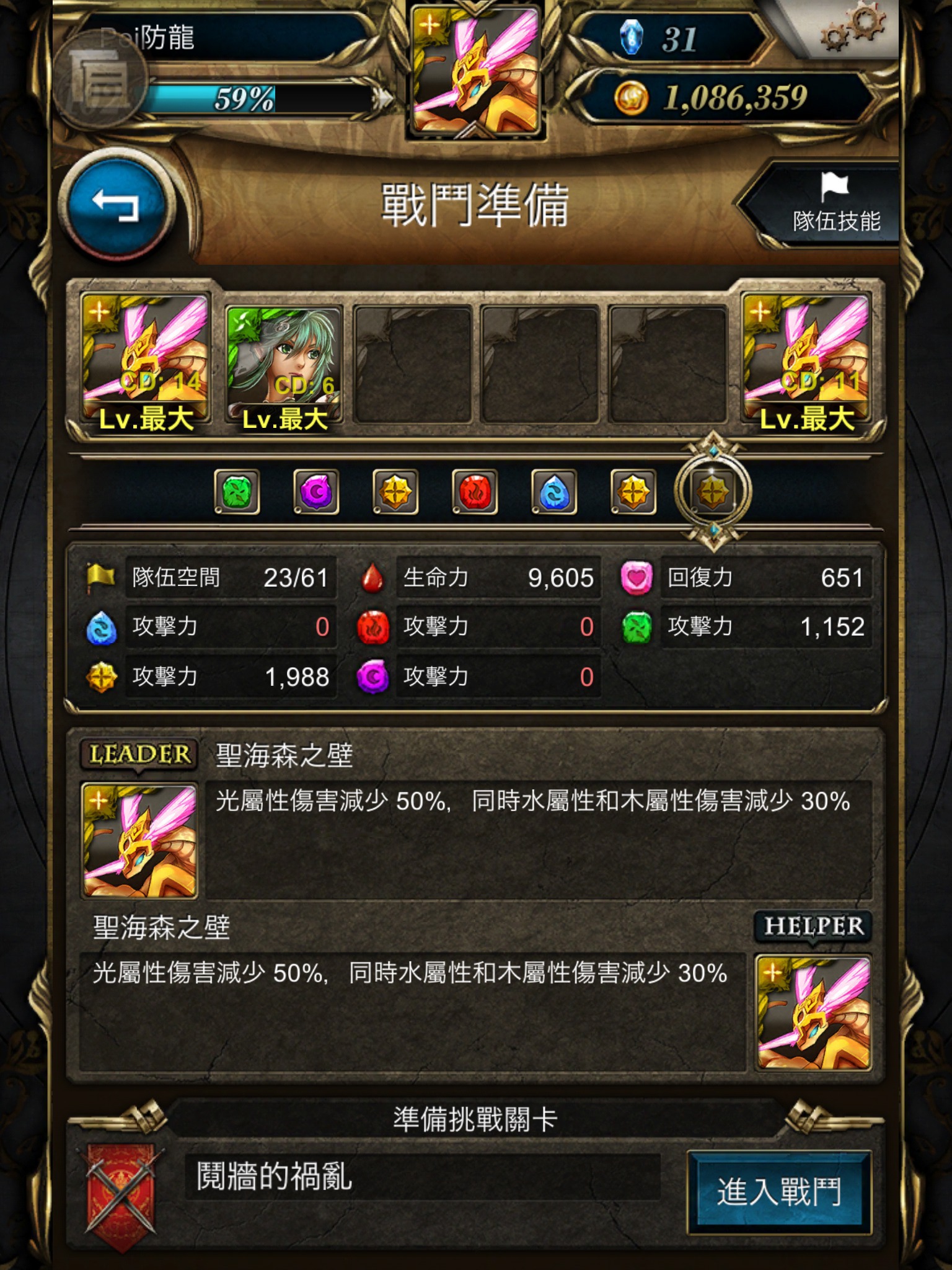Tap the first empty team member slot
This screenshot has height=1270, width=952.
(412, 365)
